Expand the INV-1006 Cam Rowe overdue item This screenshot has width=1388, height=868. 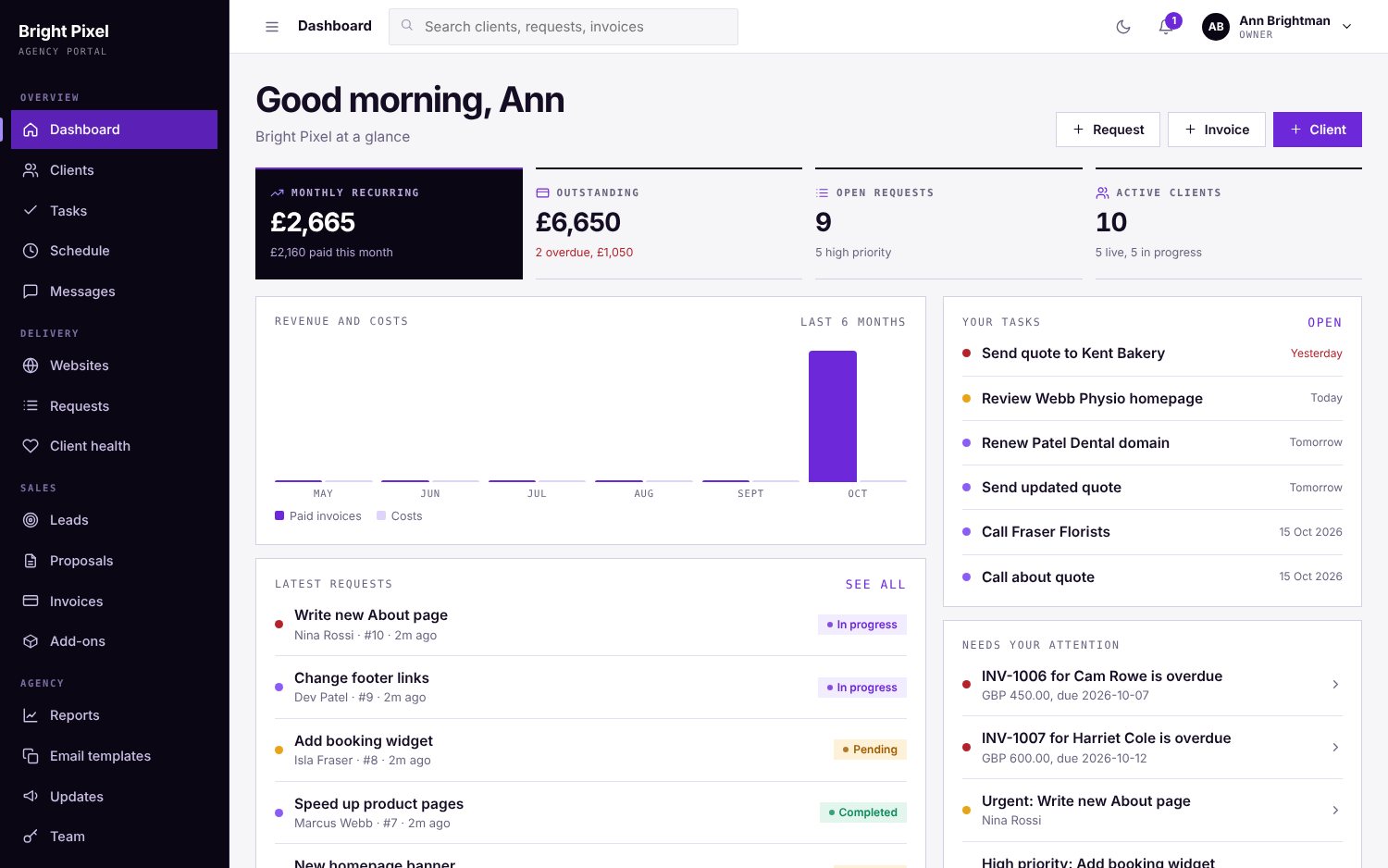1152,685
